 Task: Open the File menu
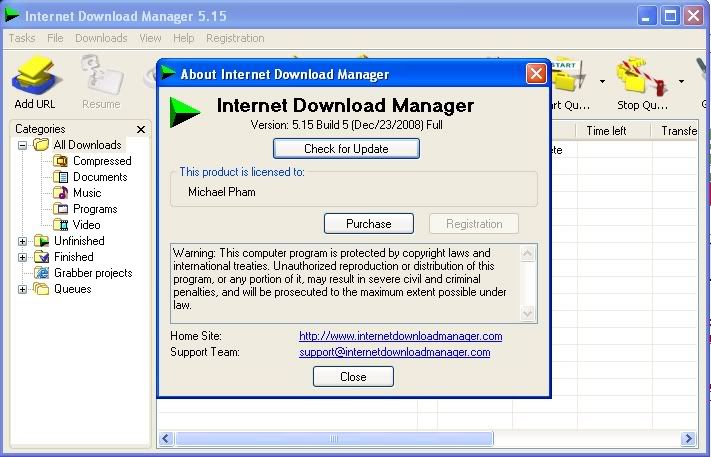(55, 38)
